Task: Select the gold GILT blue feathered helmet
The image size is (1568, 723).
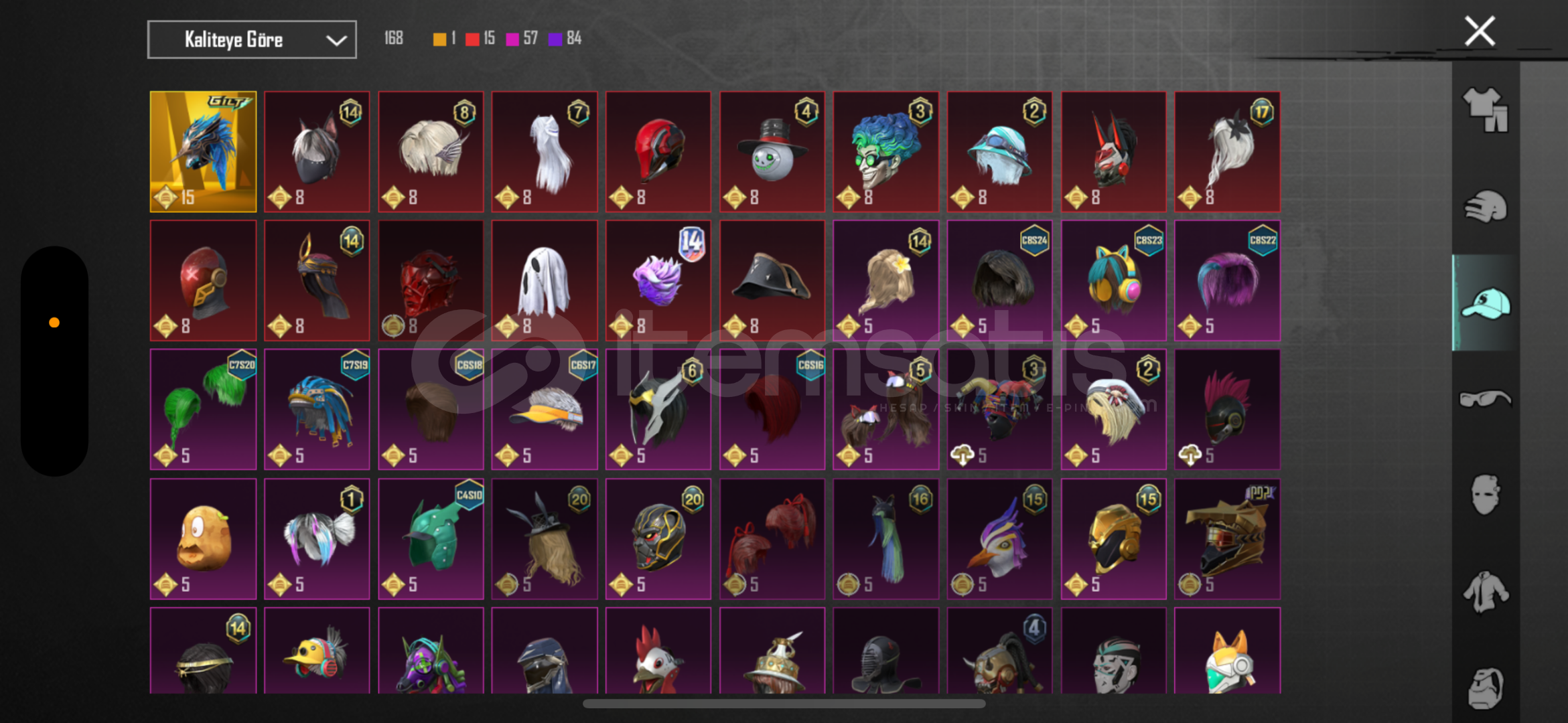Action: pyautogui.click(x=203, y=152)
